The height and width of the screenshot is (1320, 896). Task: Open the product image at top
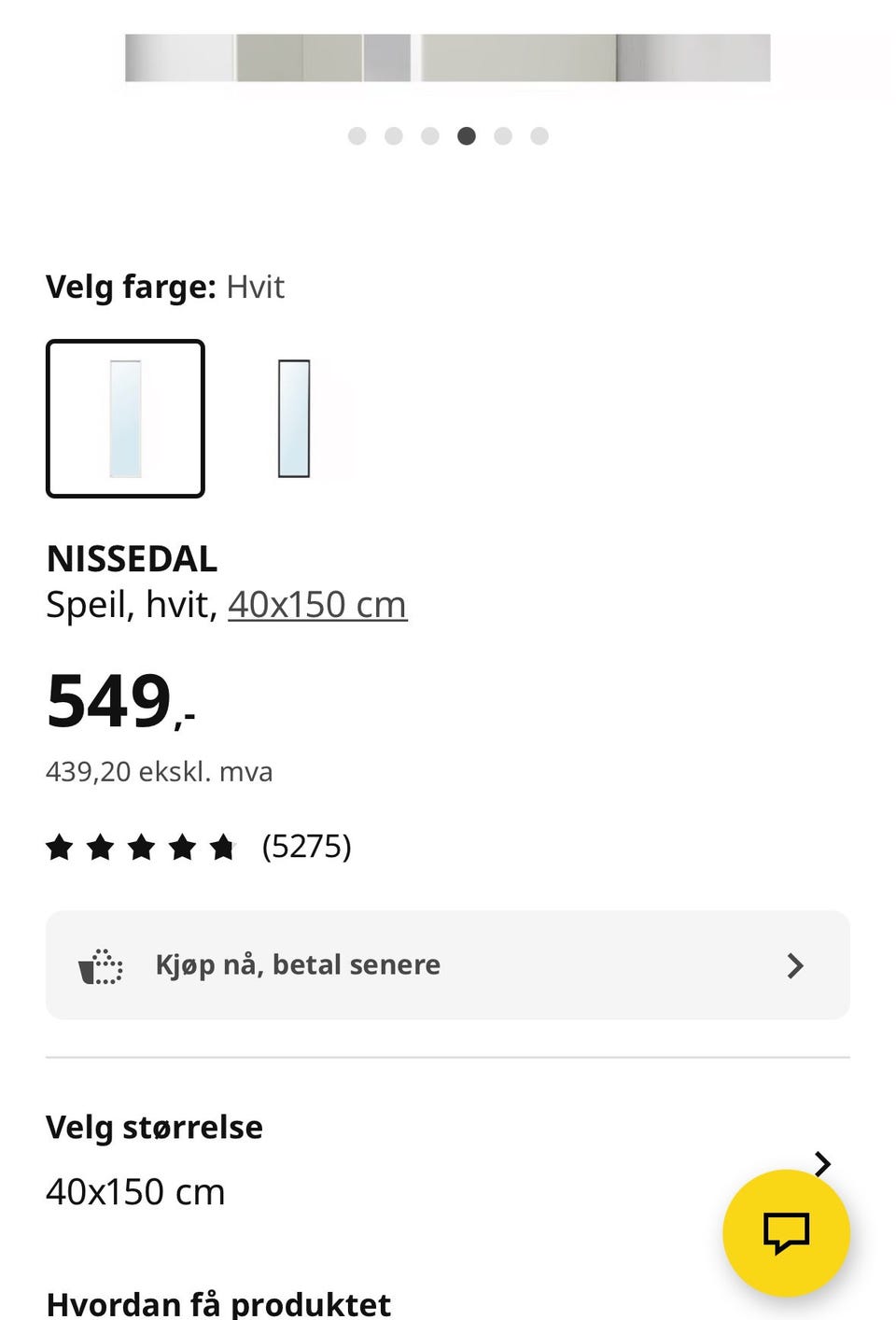tap(448, 58)
